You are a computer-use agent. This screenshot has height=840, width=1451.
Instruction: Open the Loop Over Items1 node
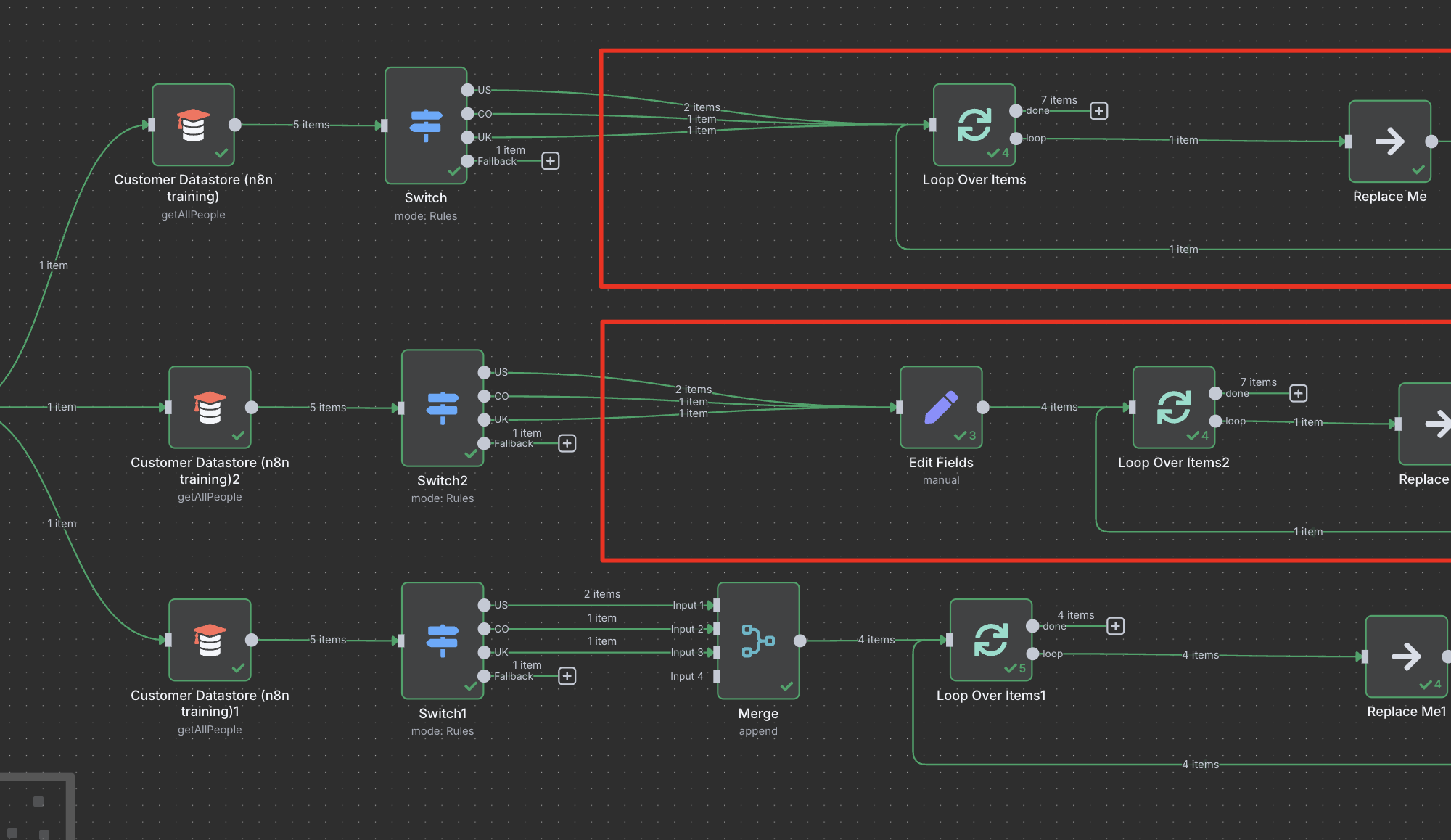990,640
